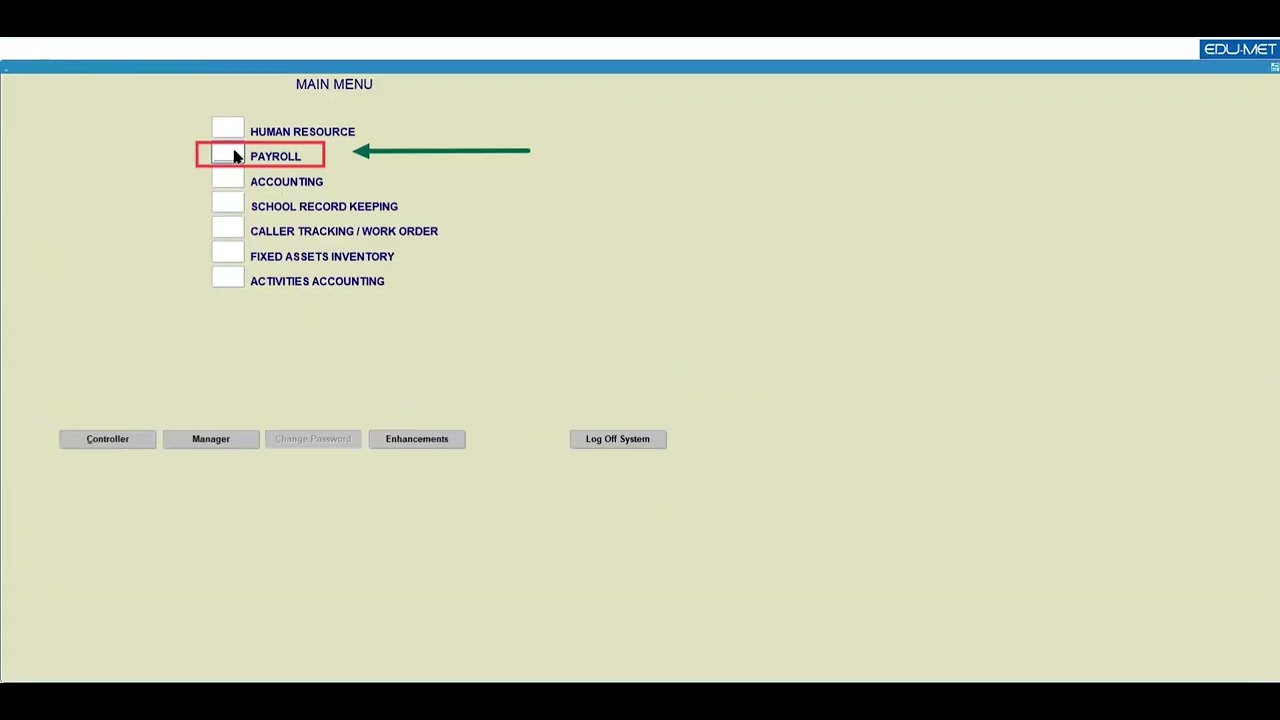The height and width of the screenshot is (720, 1280).
Task: Select the Payroll menu box
Action: 228,154
